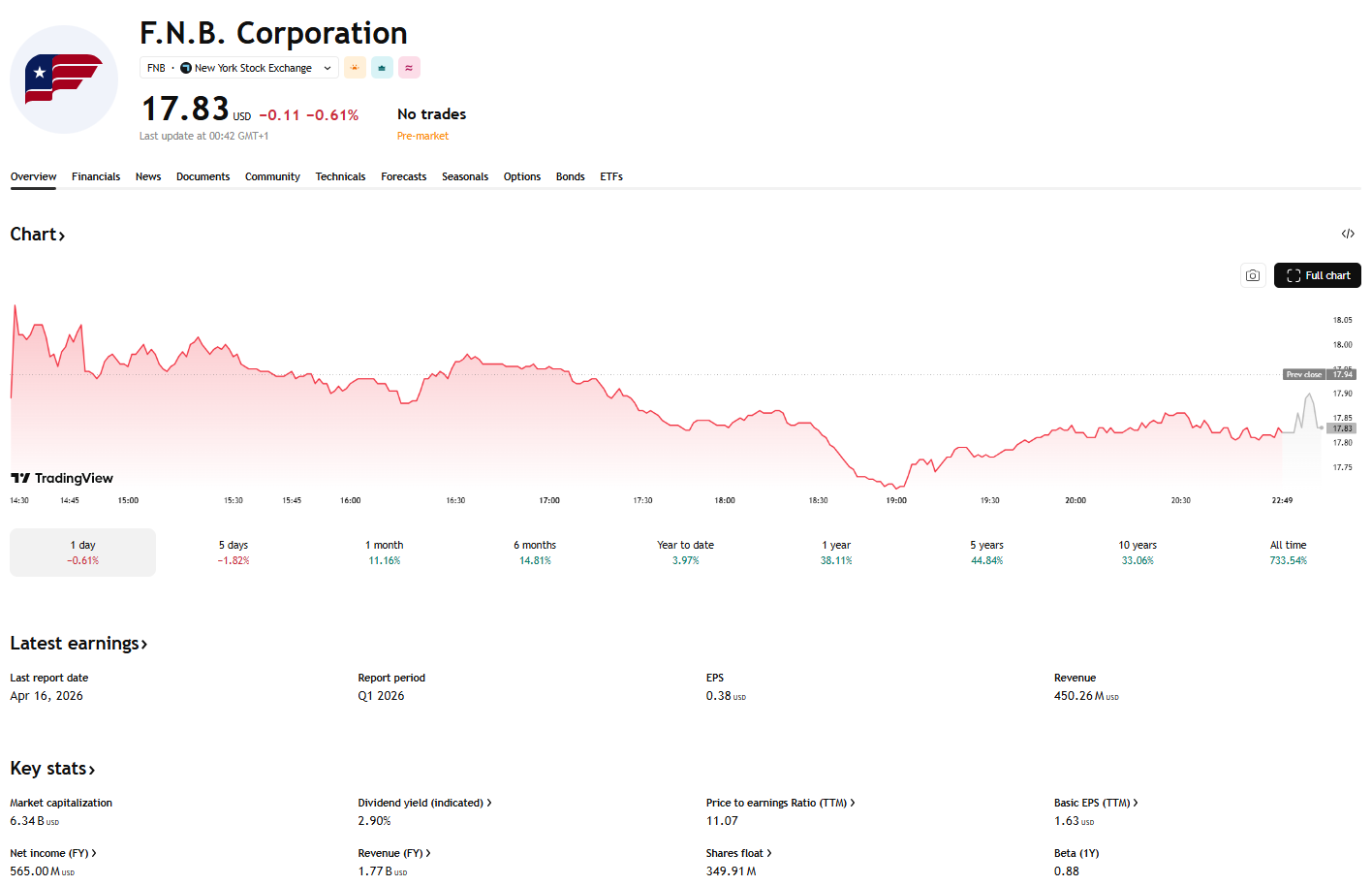
Task: Click the Prev close price label
Action: click(x=1304, y=374)
